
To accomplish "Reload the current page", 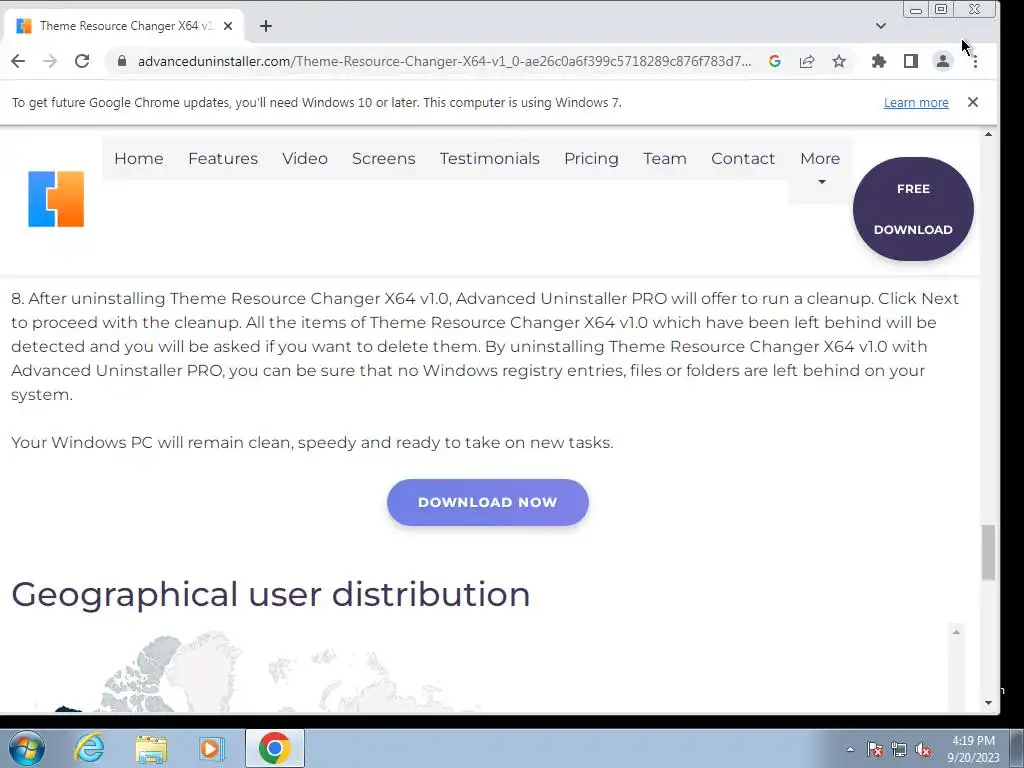I will point(82,61).
